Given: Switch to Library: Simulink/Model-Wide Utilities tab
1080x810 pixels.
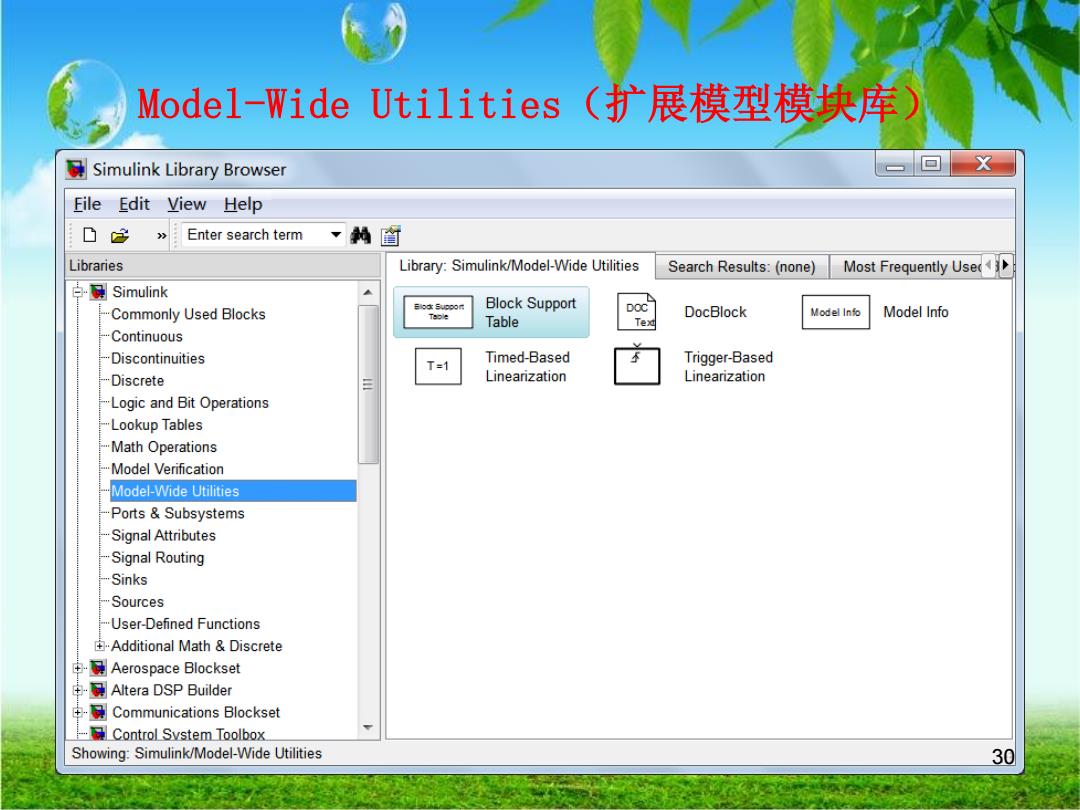Looking at the screenshot, I should pyautogui.click(x=519, y=266).
